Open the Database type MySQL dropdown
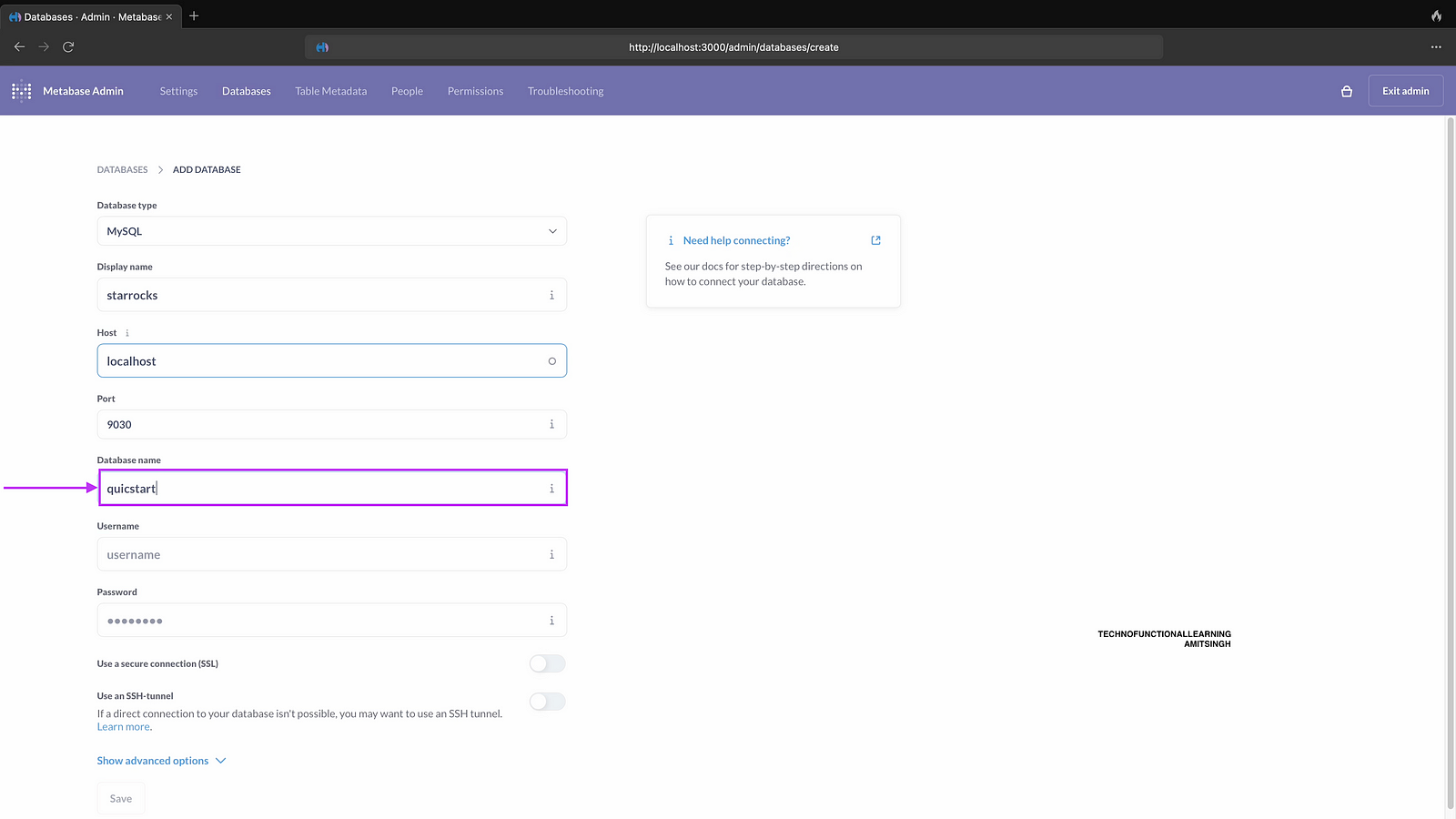The width and height of the screenshot is (1456, 819). pyautogui.click(x=331, y=231)
